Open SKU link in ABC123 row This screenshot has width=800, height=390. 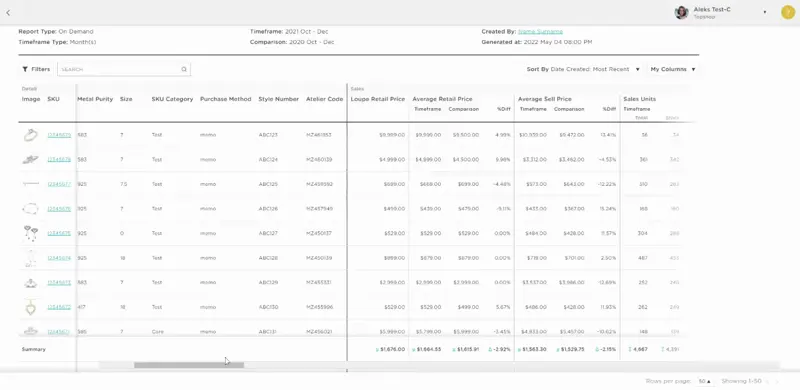[59, 135]
